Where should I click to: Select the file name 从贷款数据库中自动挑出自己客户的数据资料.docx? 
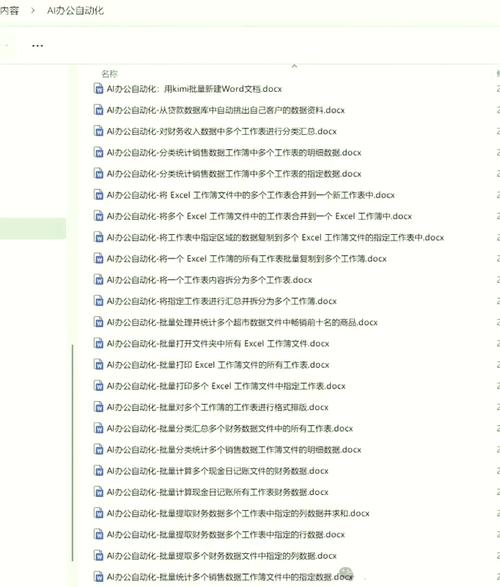click(x=226, y=110)
